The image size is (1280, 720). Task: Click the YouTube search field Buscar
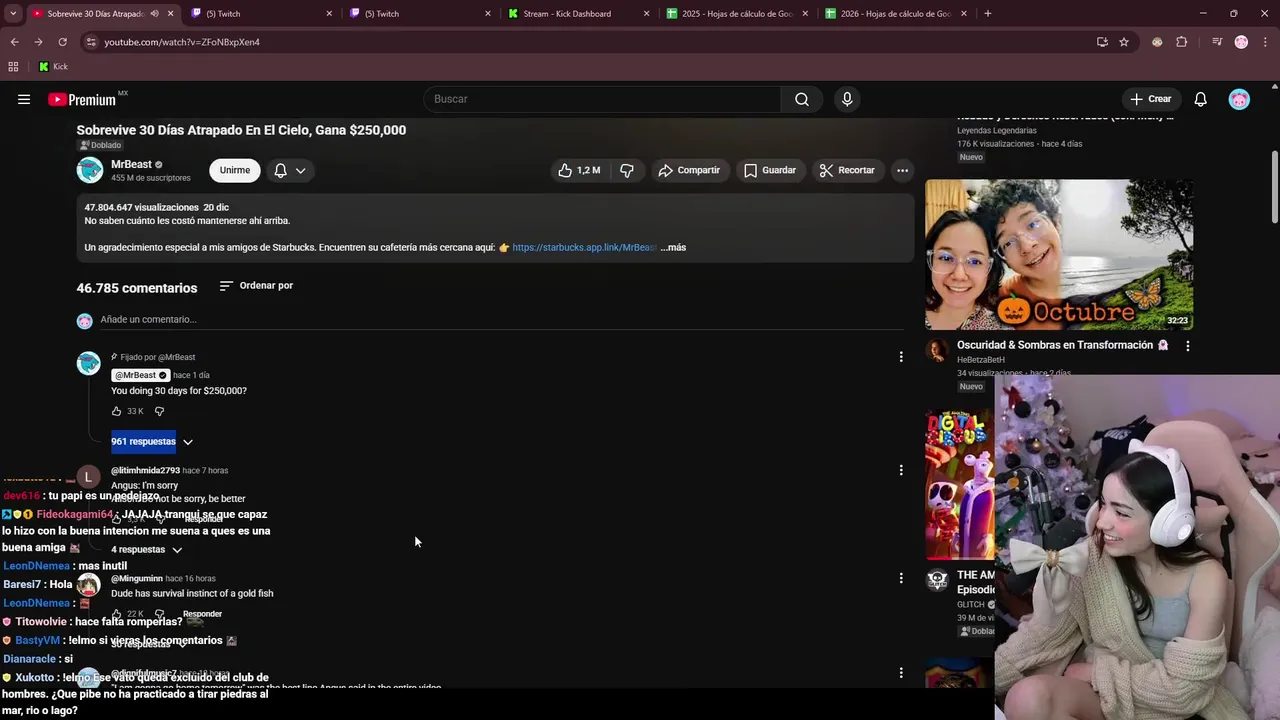click(603, 99)
